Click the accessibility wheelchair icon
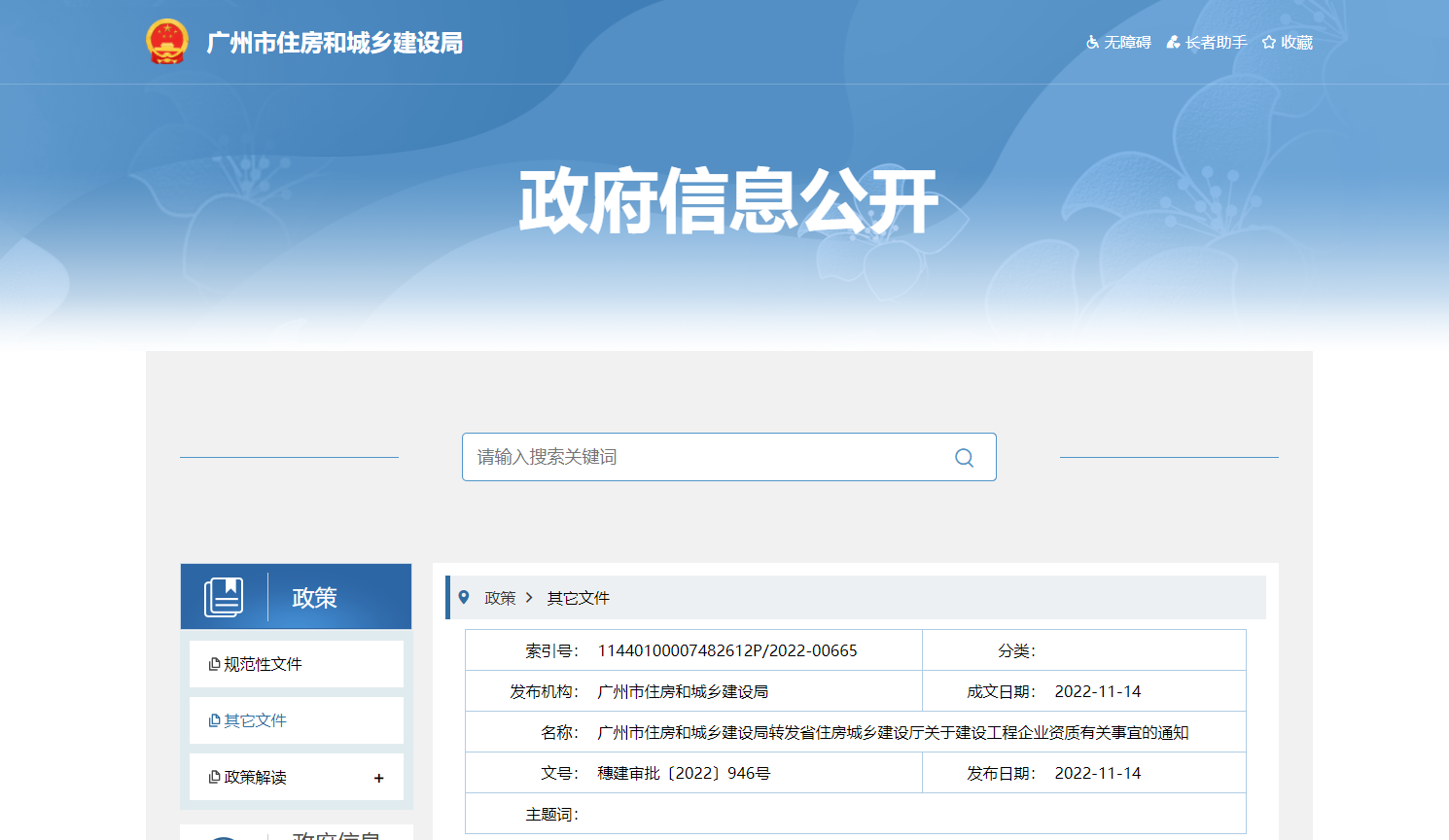Image resolution: width=1449 pixels, height=840 pixels. pyautogui.click(x=1092, y=43)
